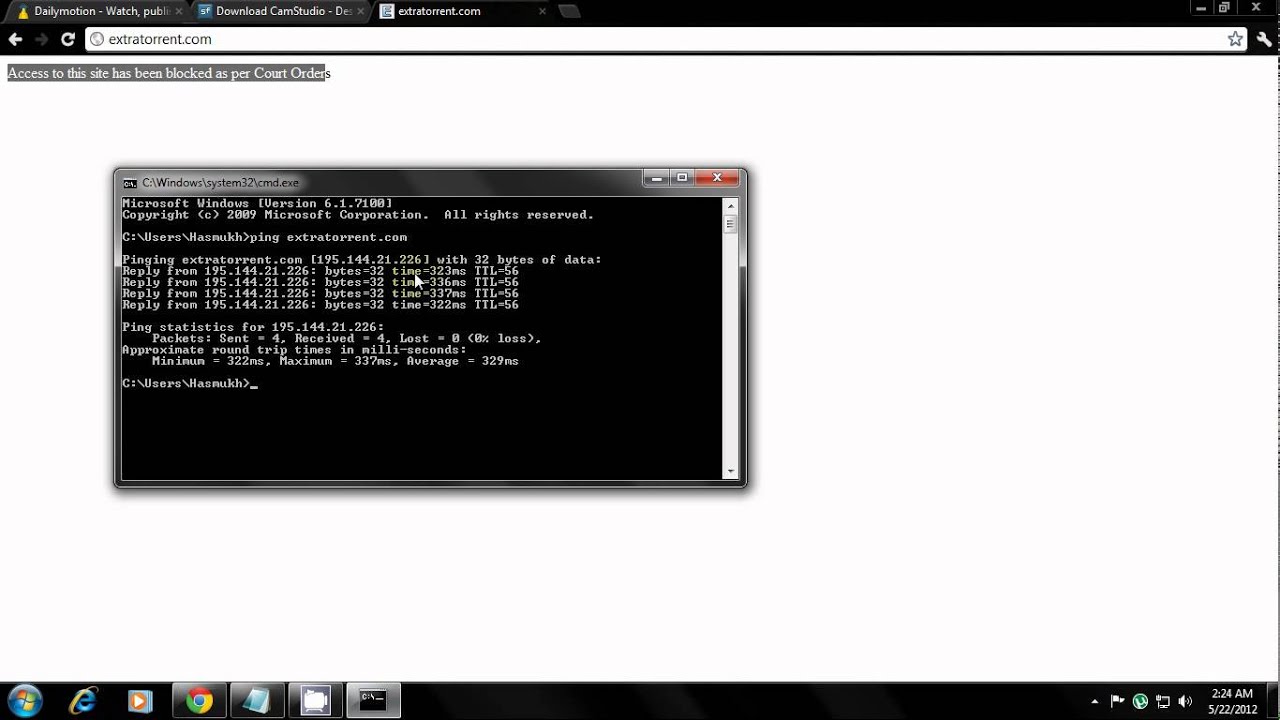Screen dimensions: 1280x720
Task: Reload the extratorrent.com page
Action: click(x=67, y=39)
